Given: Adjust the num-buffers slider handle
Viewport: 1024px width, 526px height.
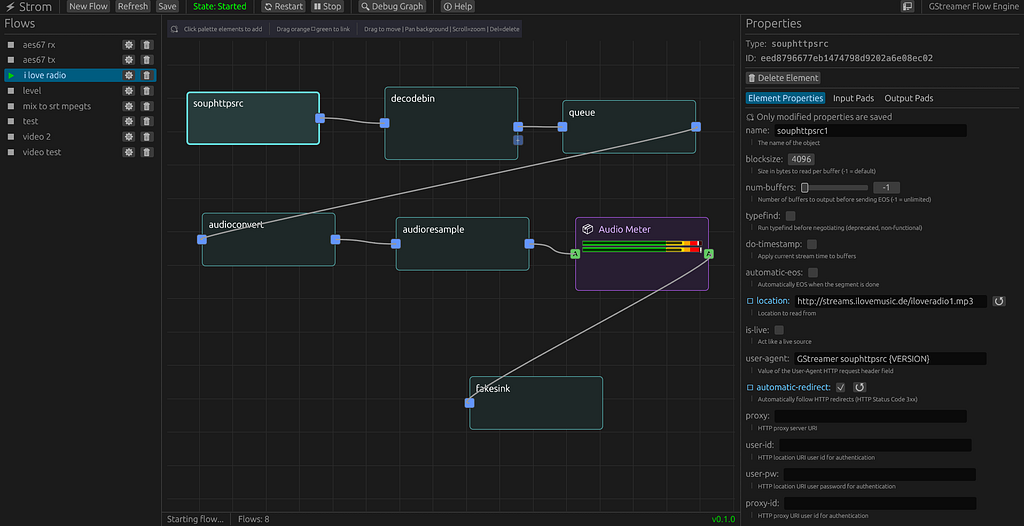Looking at the screenshot, I should coord(805,188).
